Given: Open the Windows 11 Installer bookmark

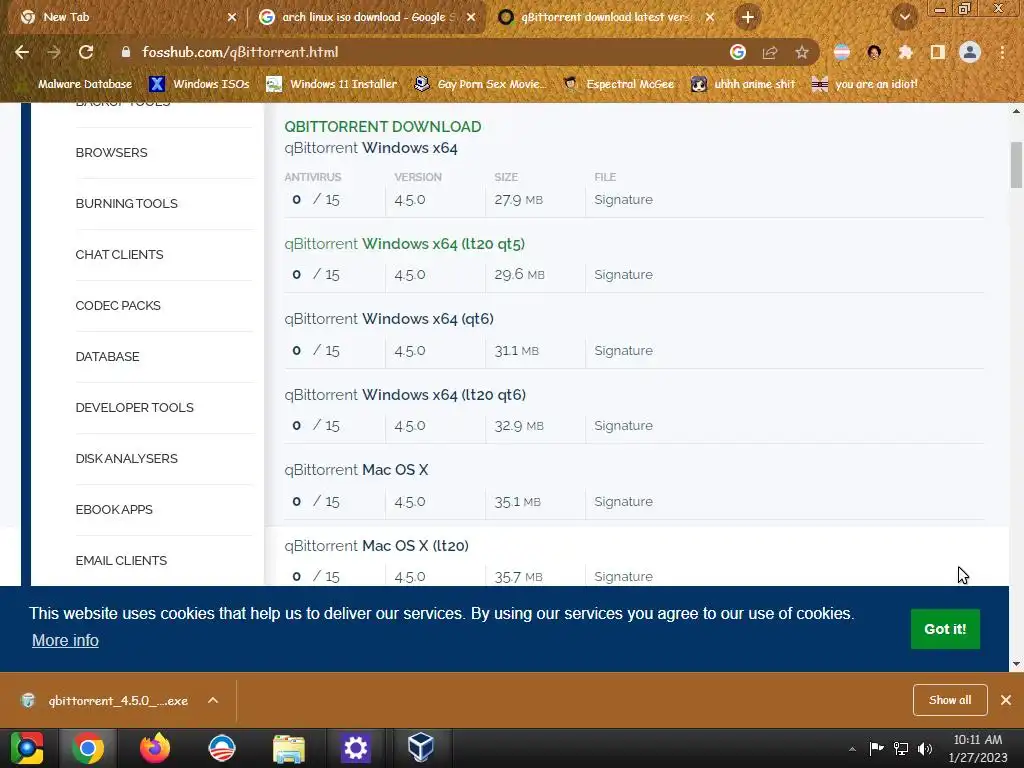Looking at the screenshot, I should pyautogui.click(x=332, y=84).
